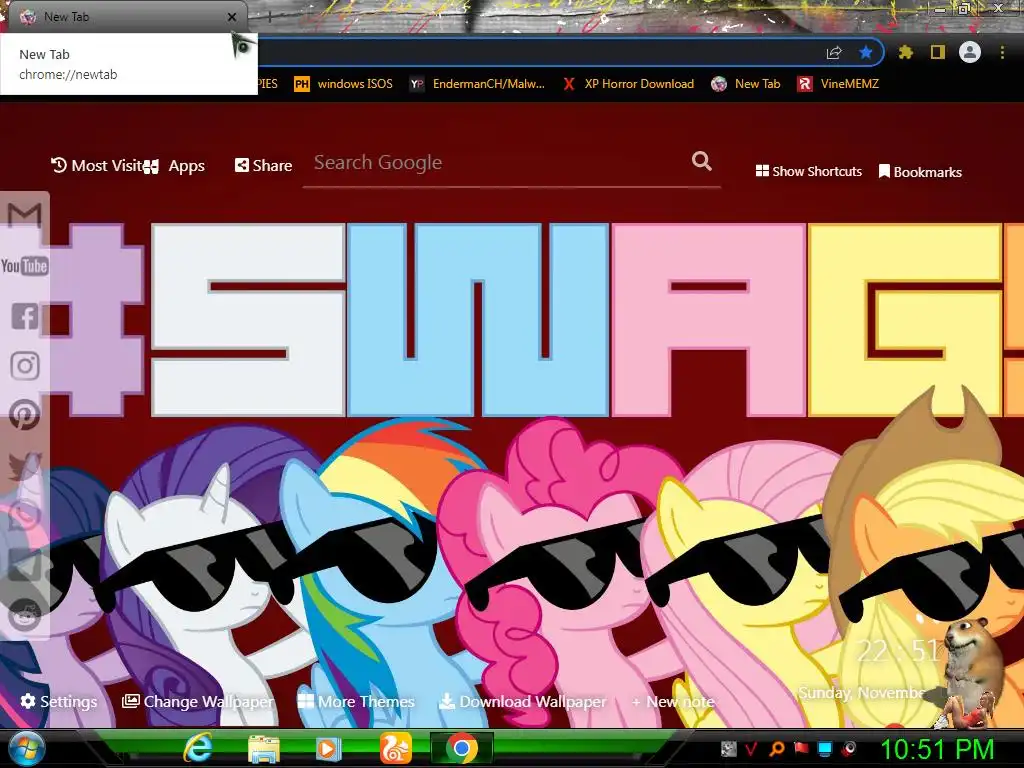
Task: Open the Facebook sidebar shortcut
Action: (25, 316)
